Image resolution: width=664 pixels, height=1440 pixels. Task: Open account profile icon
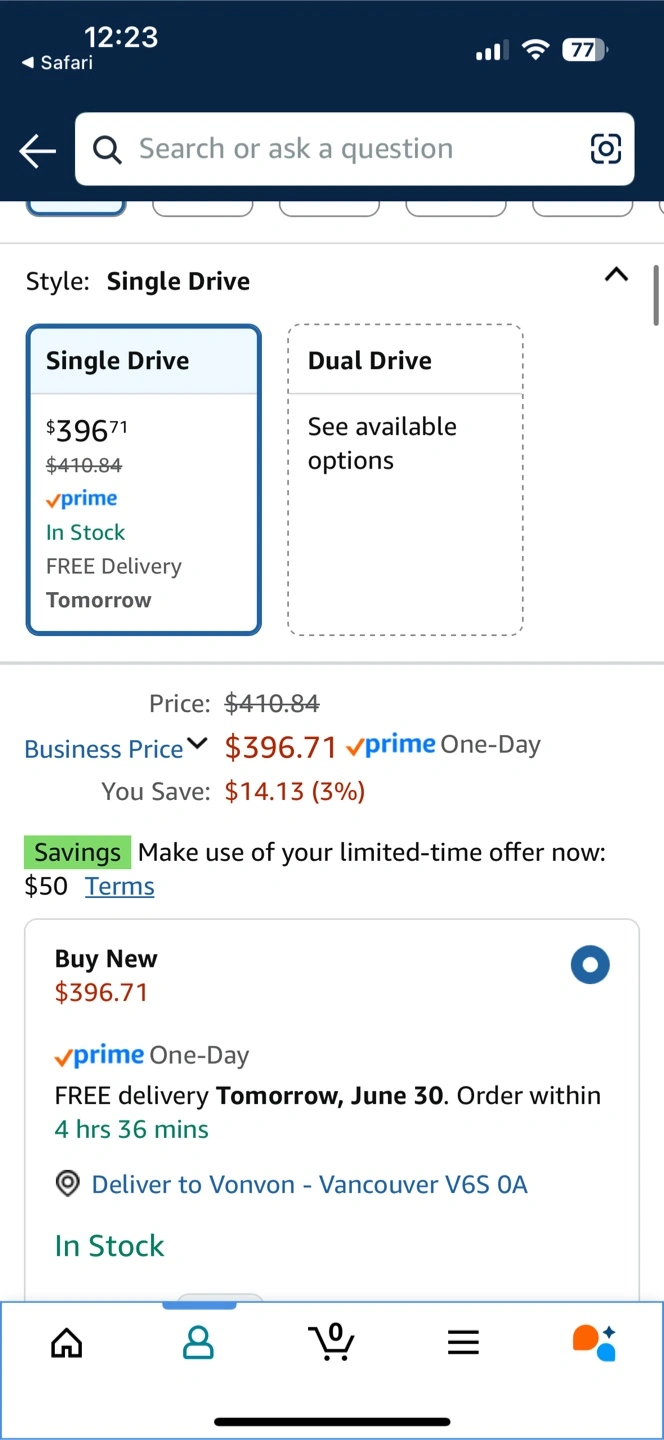click(x=199, y=1342)
